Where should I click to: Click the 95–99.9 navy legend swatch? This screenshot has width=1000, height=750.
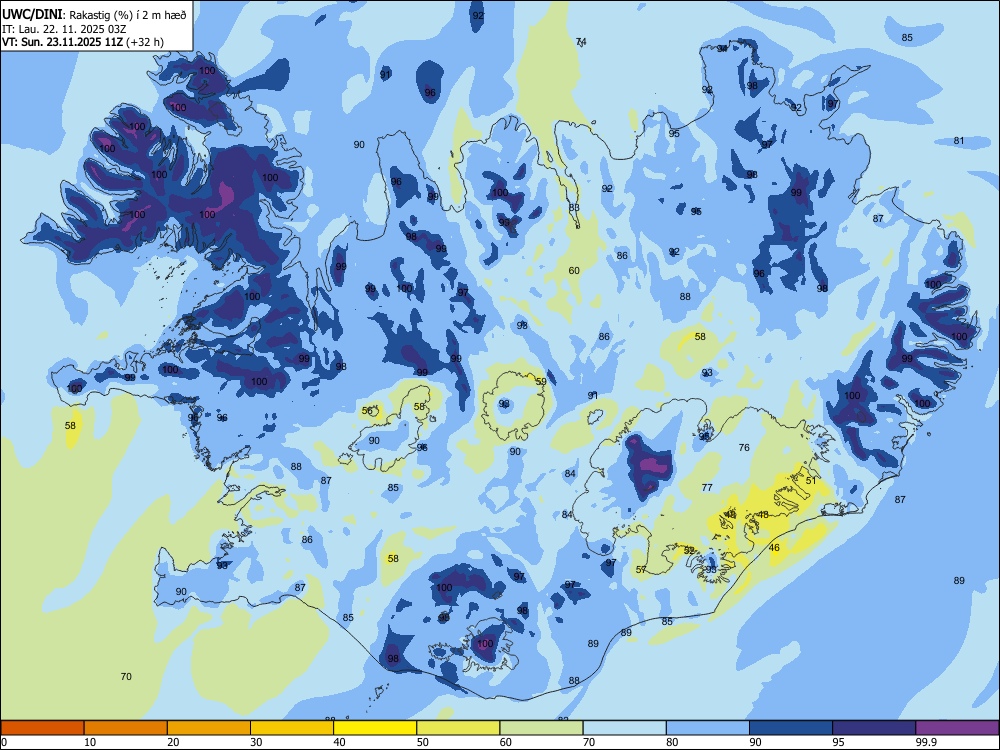[x=874, y=728]
